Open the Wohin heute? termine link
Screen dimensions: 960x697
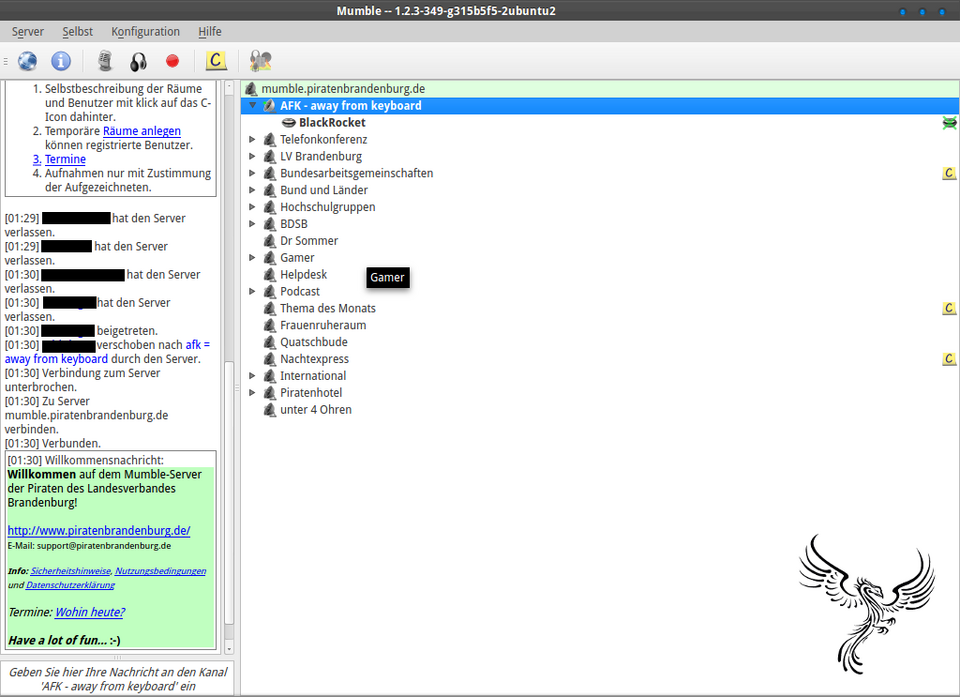point(89,611)
